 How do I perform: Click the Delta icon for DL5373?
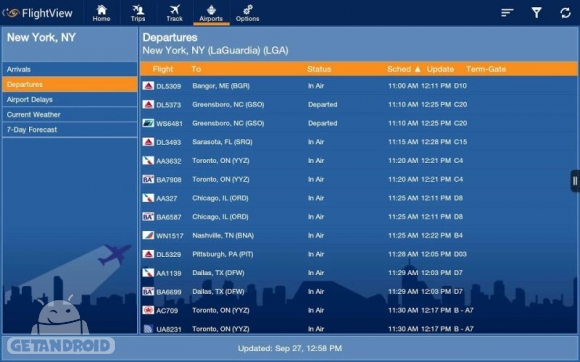(148, 105)
